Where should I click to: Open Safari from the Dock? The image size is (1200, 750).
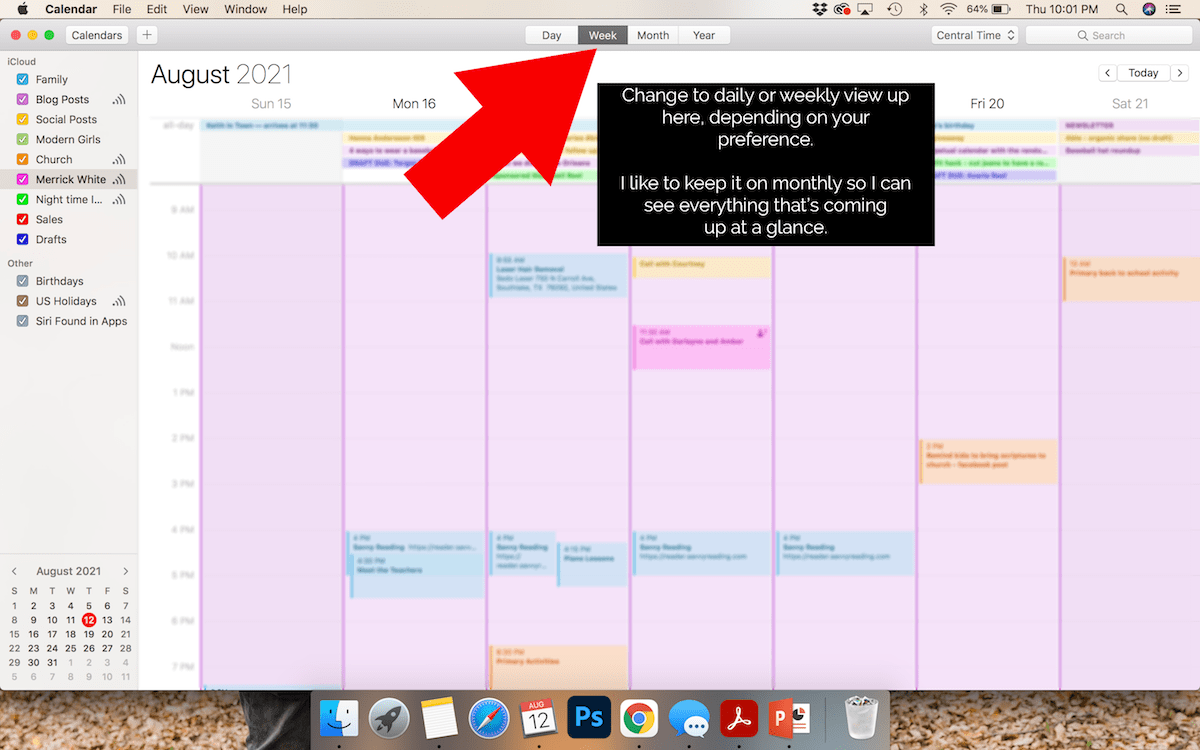point(489,717)
